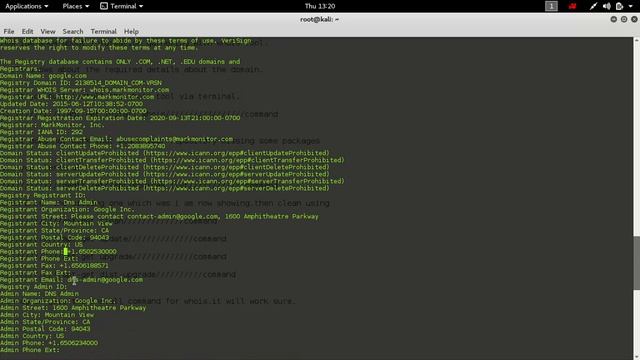Open the network connection icon
The height and width of the screenshot is (360, 640).
pos(593,6)
